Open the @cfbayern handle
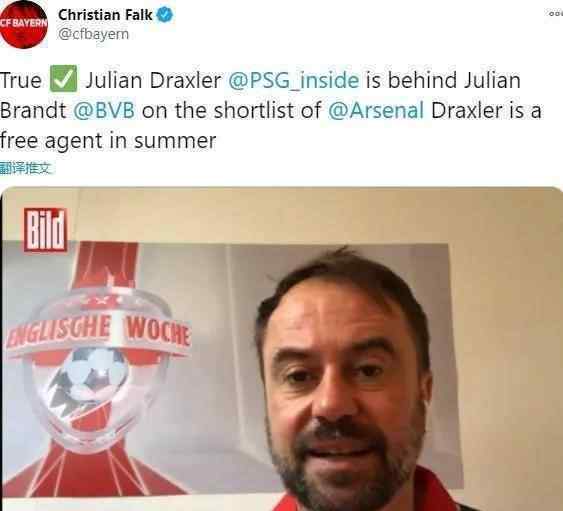This screenshot has height=511, width=563. click(93, 34)
